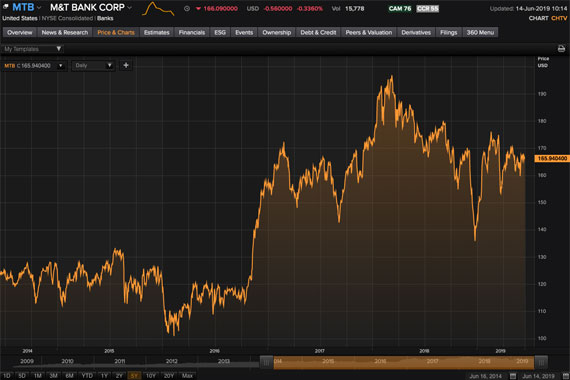This screenshot has height=380, width=570.
Task: Expand the MTB ticker dropdown arrow
Action: [x=39, y=7]
